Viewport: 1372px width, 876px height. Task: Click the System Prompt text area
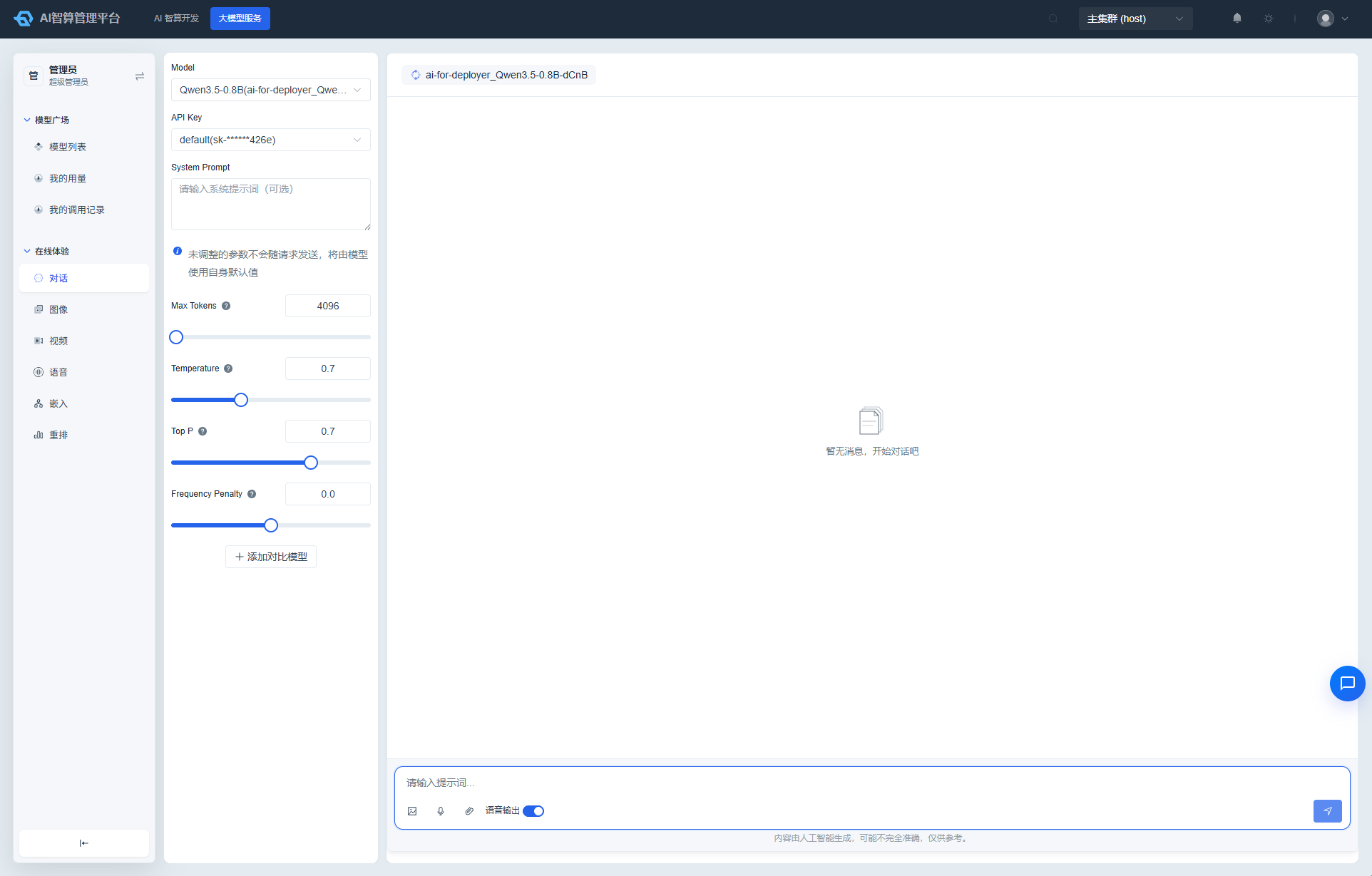[271, 204]
